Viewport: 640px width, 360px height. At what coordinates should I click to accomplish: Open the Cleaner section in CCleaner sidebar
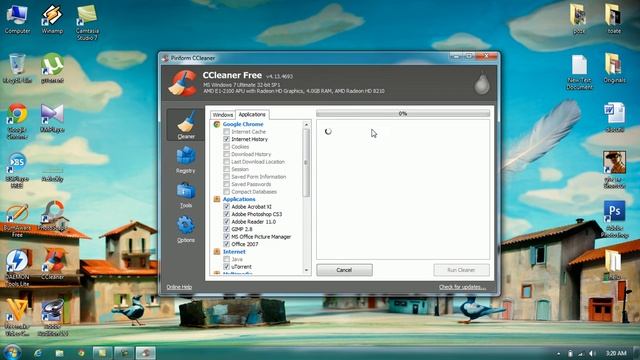186,125
